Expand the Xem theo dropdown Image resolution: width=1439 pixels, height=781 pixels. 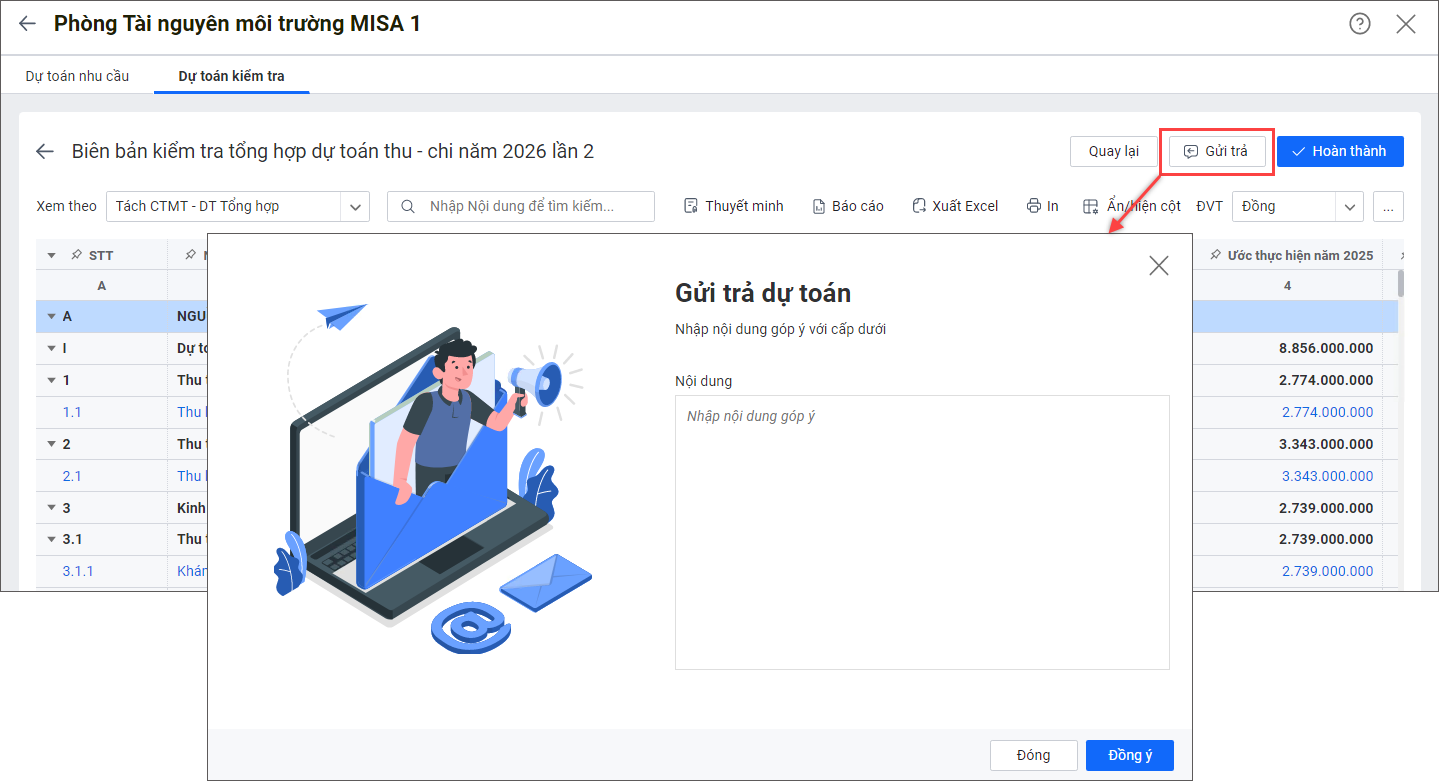355,206
